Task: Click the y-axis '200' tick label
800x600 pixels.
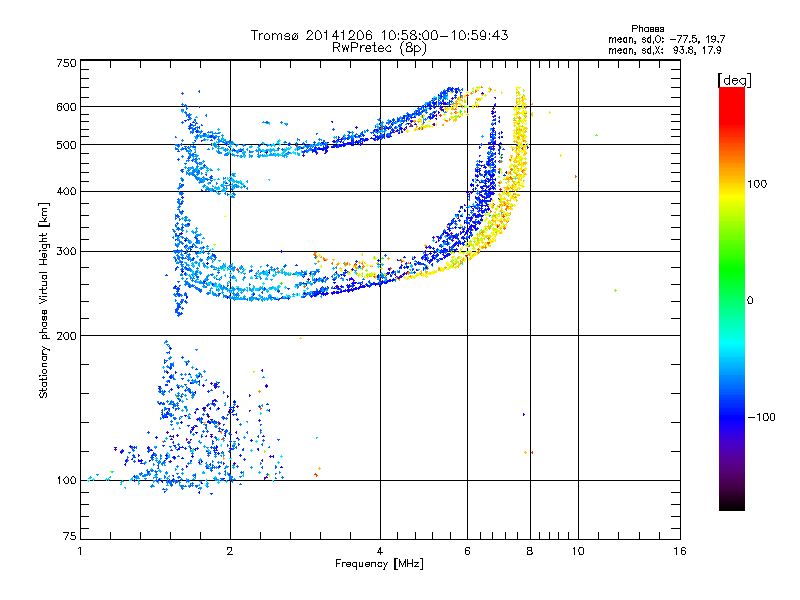Action: click(67, 336)
